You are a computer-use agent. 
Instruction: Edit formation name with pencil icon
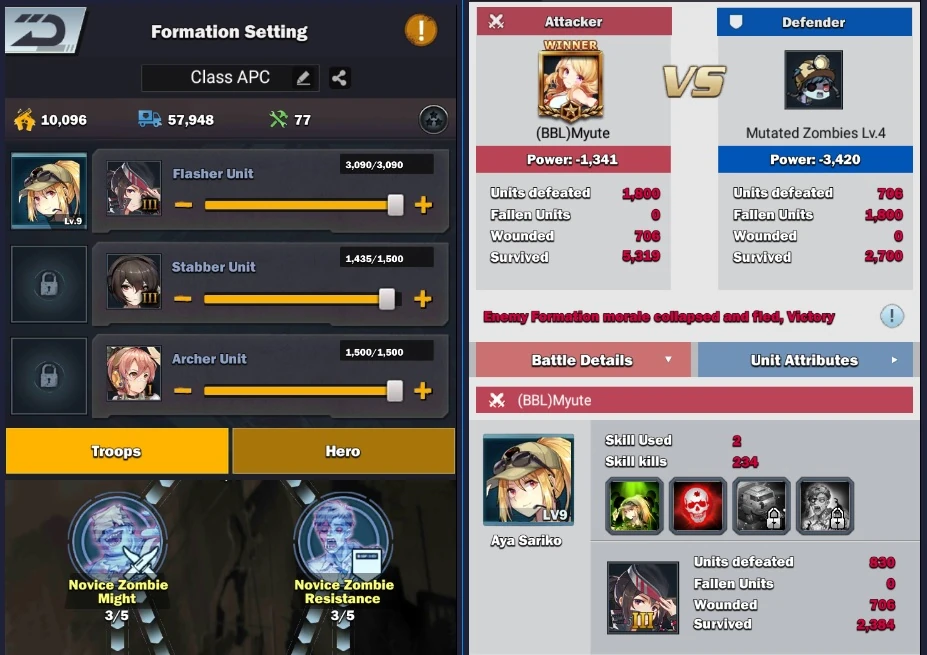click(x=303, y=78)
